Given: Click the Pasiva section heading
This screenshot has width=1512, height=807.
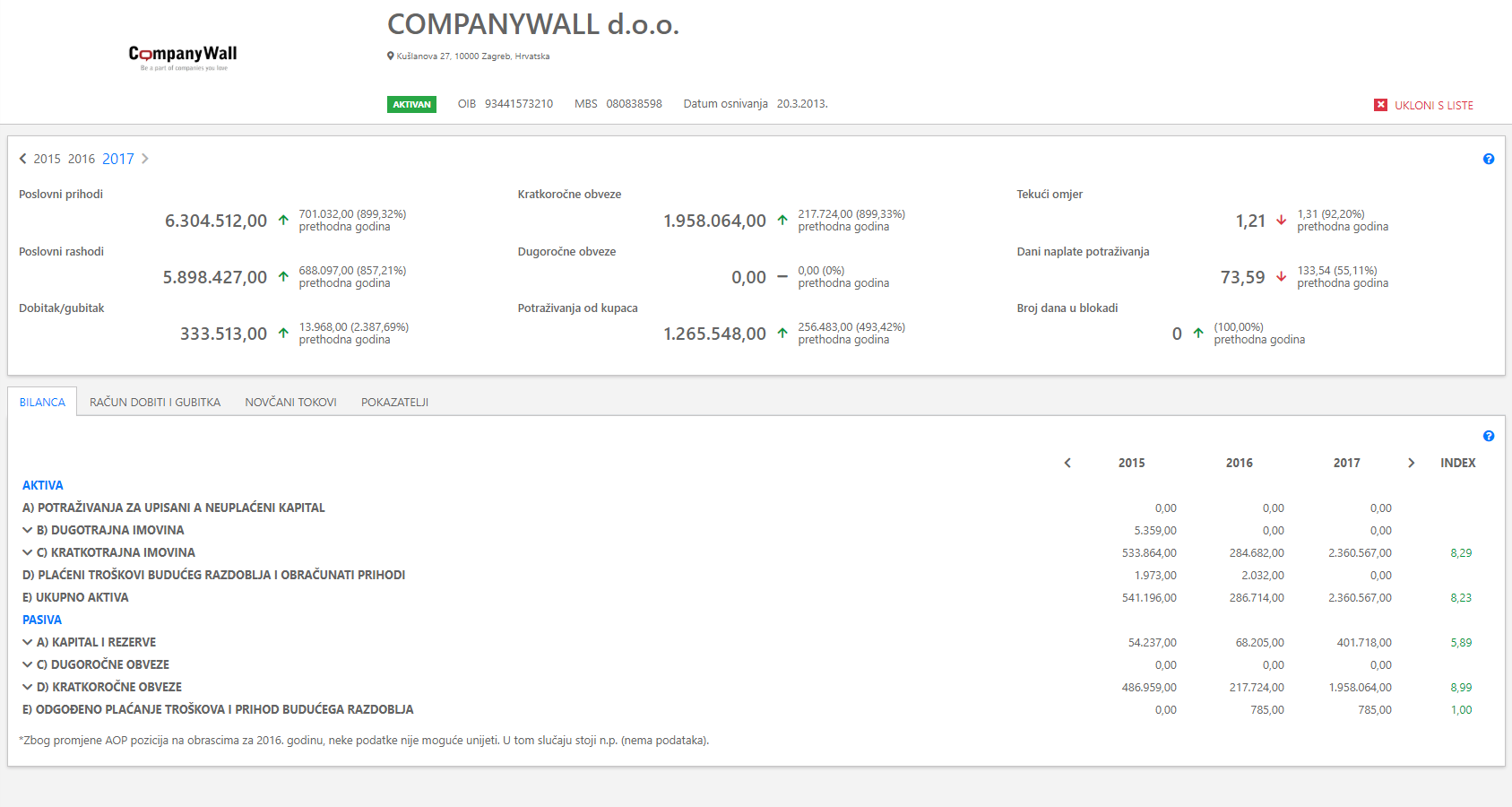Looking at the screenshot, I should (x=42, y=620).
